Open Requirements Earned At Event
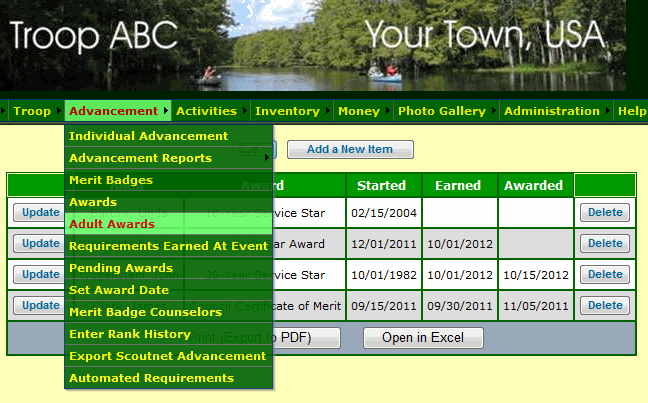648x403 pixels. pos(169,246)
